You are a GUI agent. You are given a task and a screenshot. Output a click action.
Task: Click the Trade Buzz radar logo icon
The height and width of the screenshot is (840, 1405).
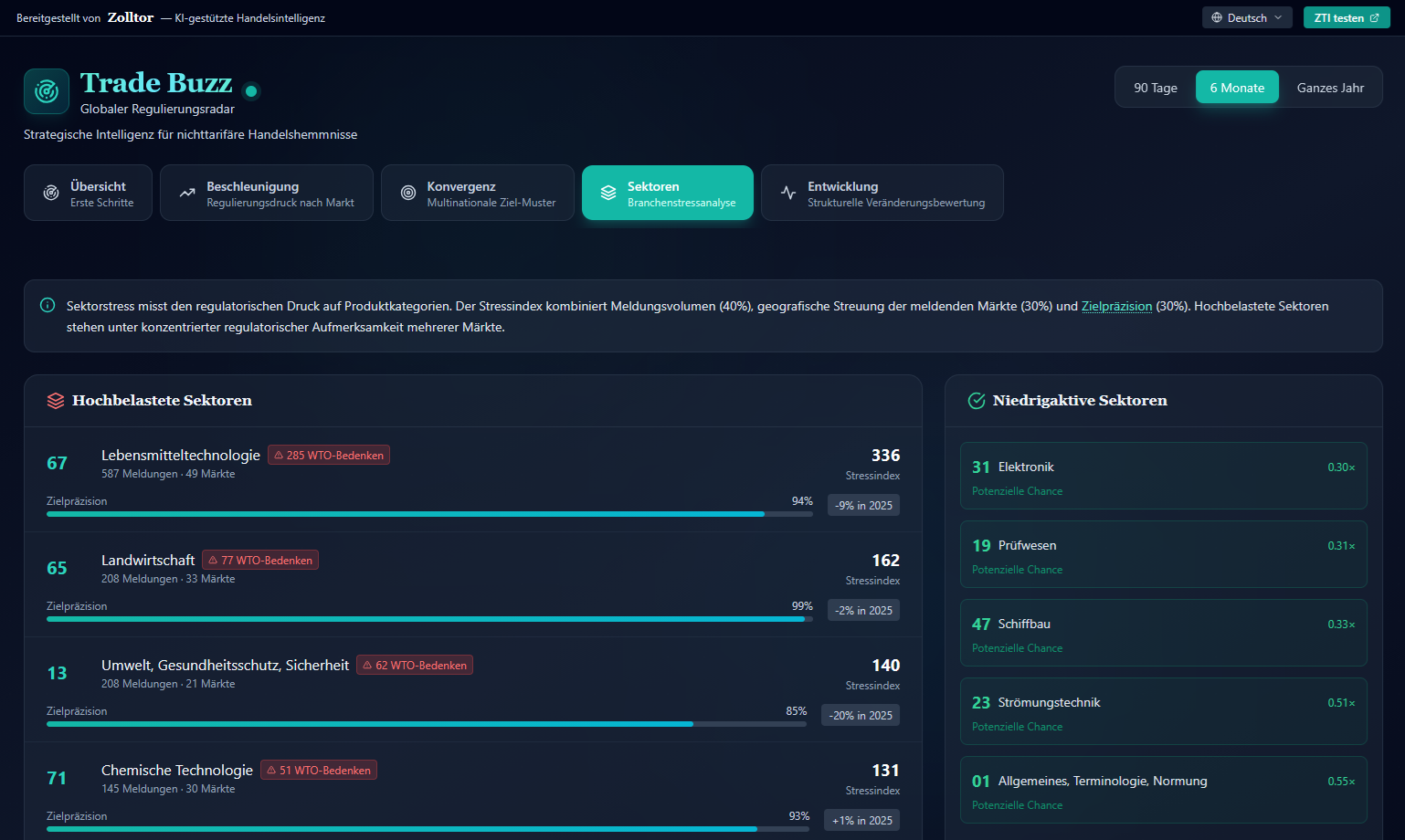click(x=46, y=91)
